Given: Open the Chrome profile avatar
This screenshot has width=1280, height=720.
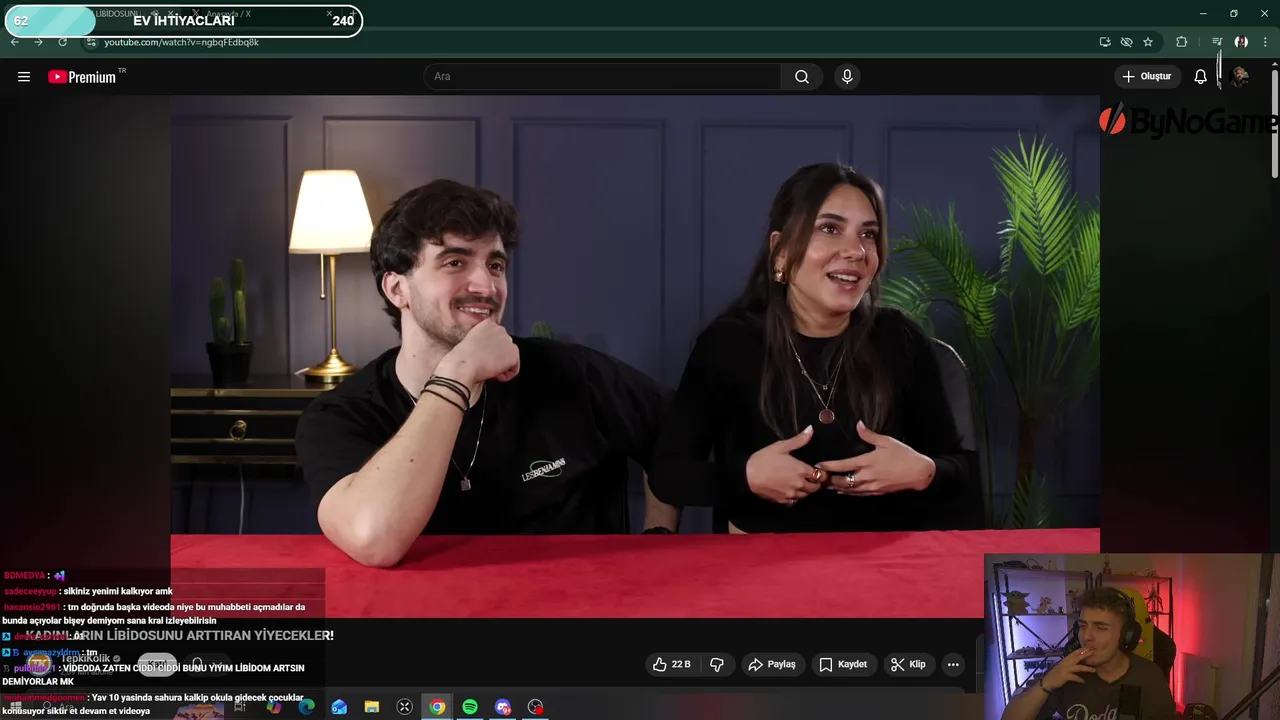Looking at the screenshot, I should point(1241,42).
